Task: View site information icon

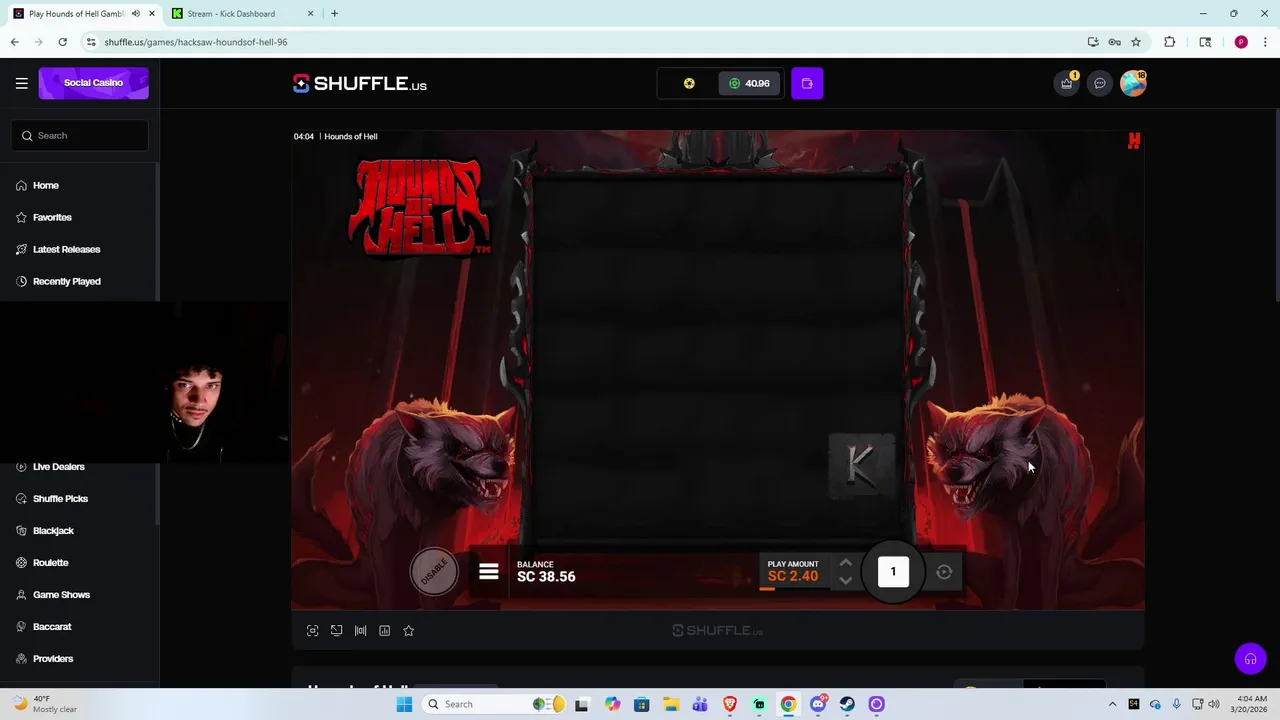Action: (x=91, y=42)
